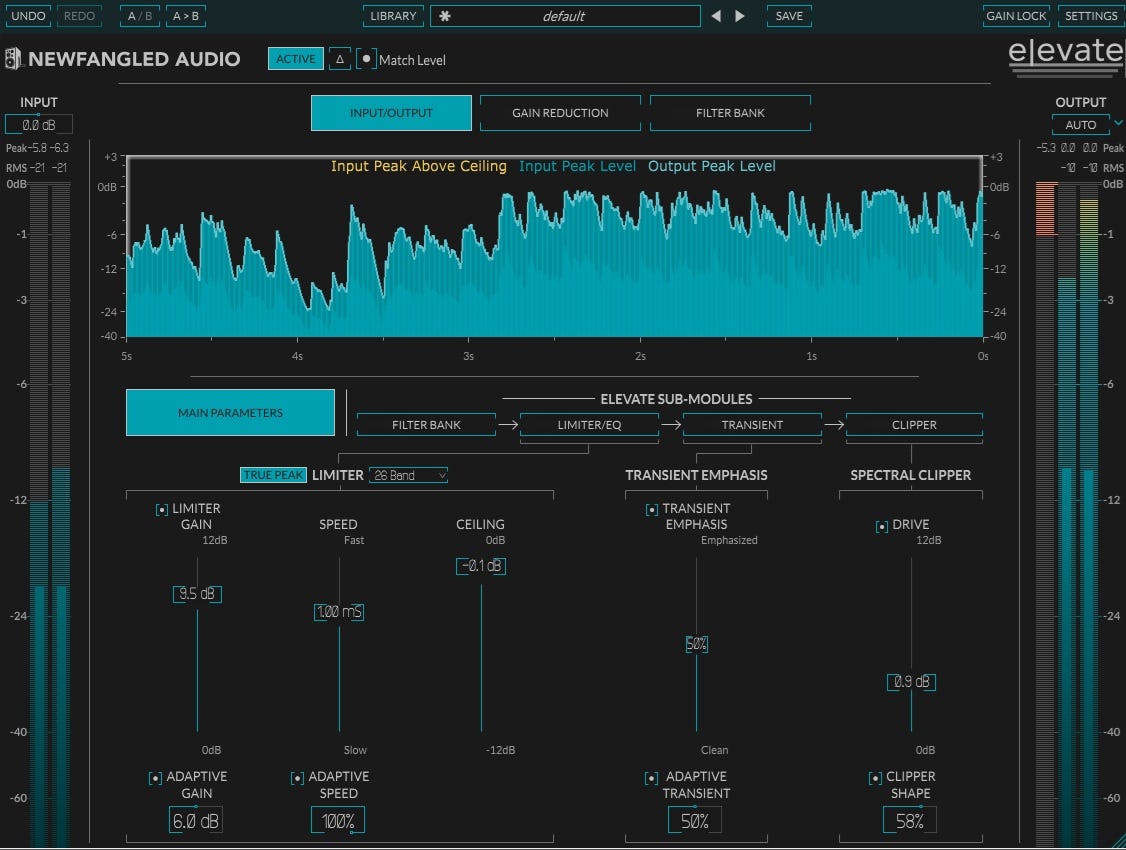Click Adaptive Transient 50% value
Image resolution: width=1126 pixels, height=850 pixels.
point(694,821)
